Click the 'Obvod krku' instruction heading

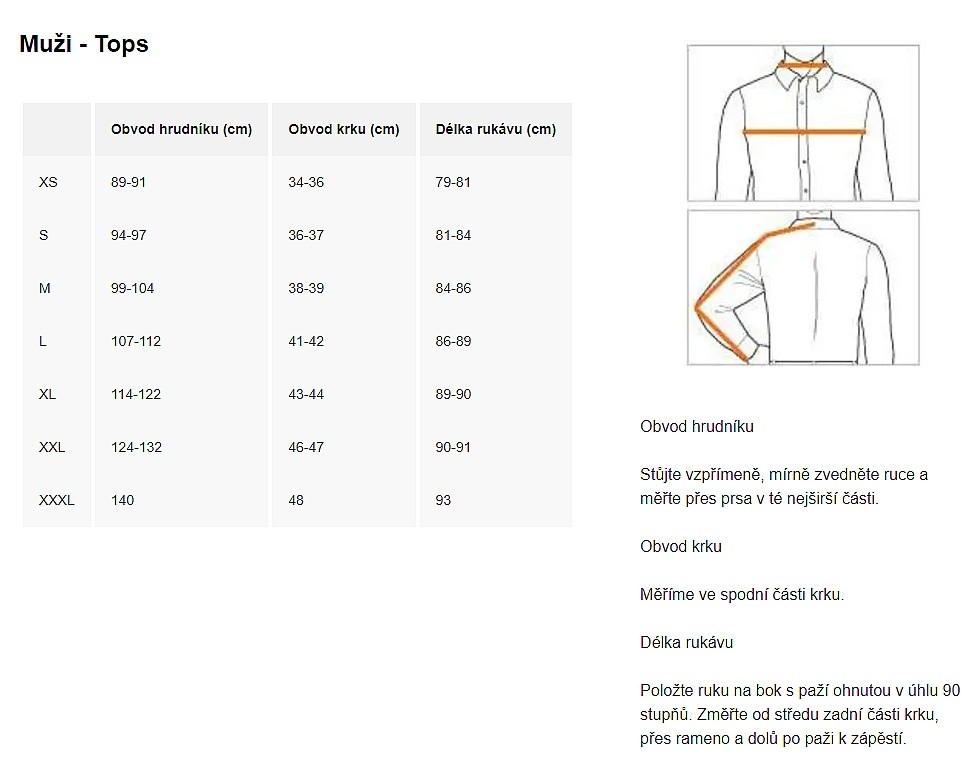(x=681, y=547)
